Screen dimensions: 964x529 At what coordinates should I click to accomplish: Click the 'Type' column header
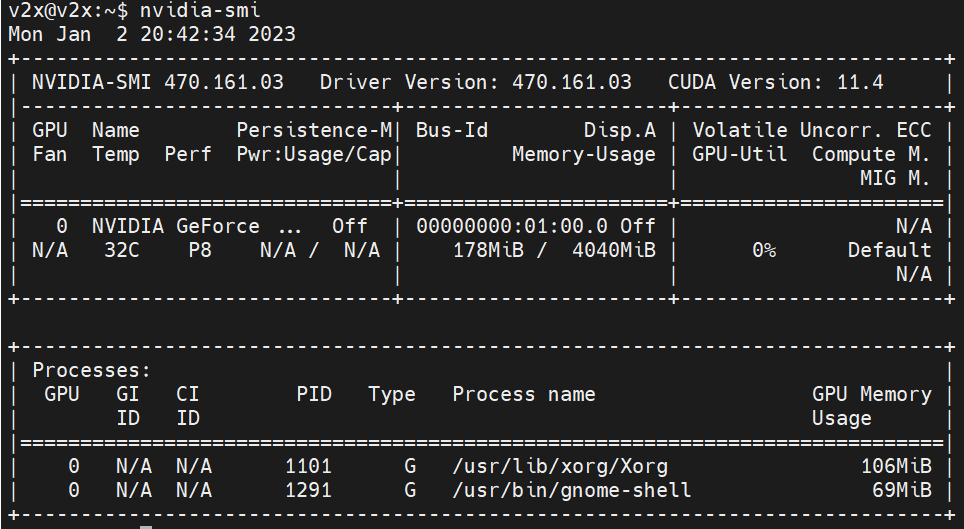392,394
